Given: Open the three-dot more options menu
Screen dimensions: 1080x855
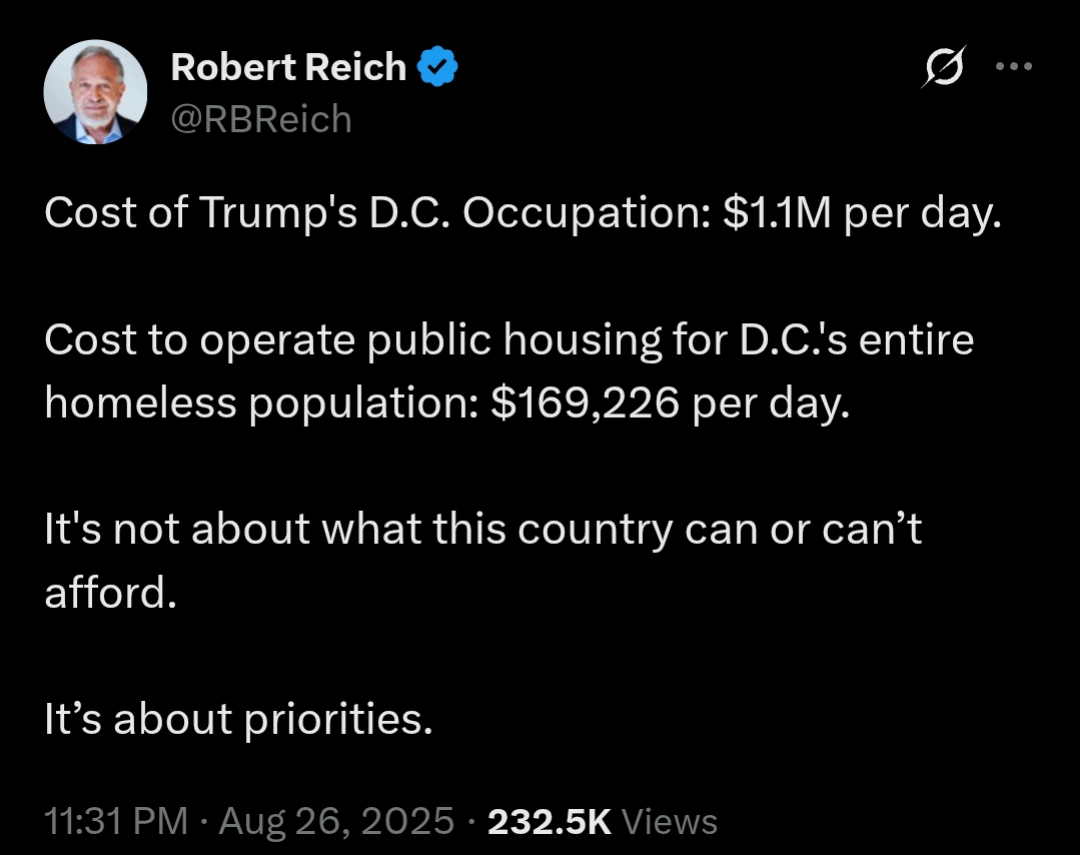Looking at the screenshot, I should (1014, 66).
